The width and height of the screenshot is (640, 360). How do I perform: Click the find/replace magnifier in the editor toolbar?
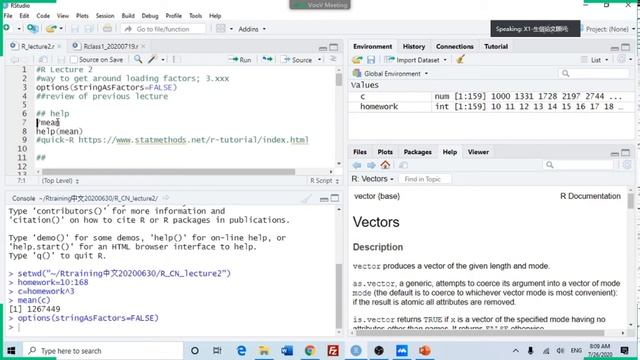138,60
